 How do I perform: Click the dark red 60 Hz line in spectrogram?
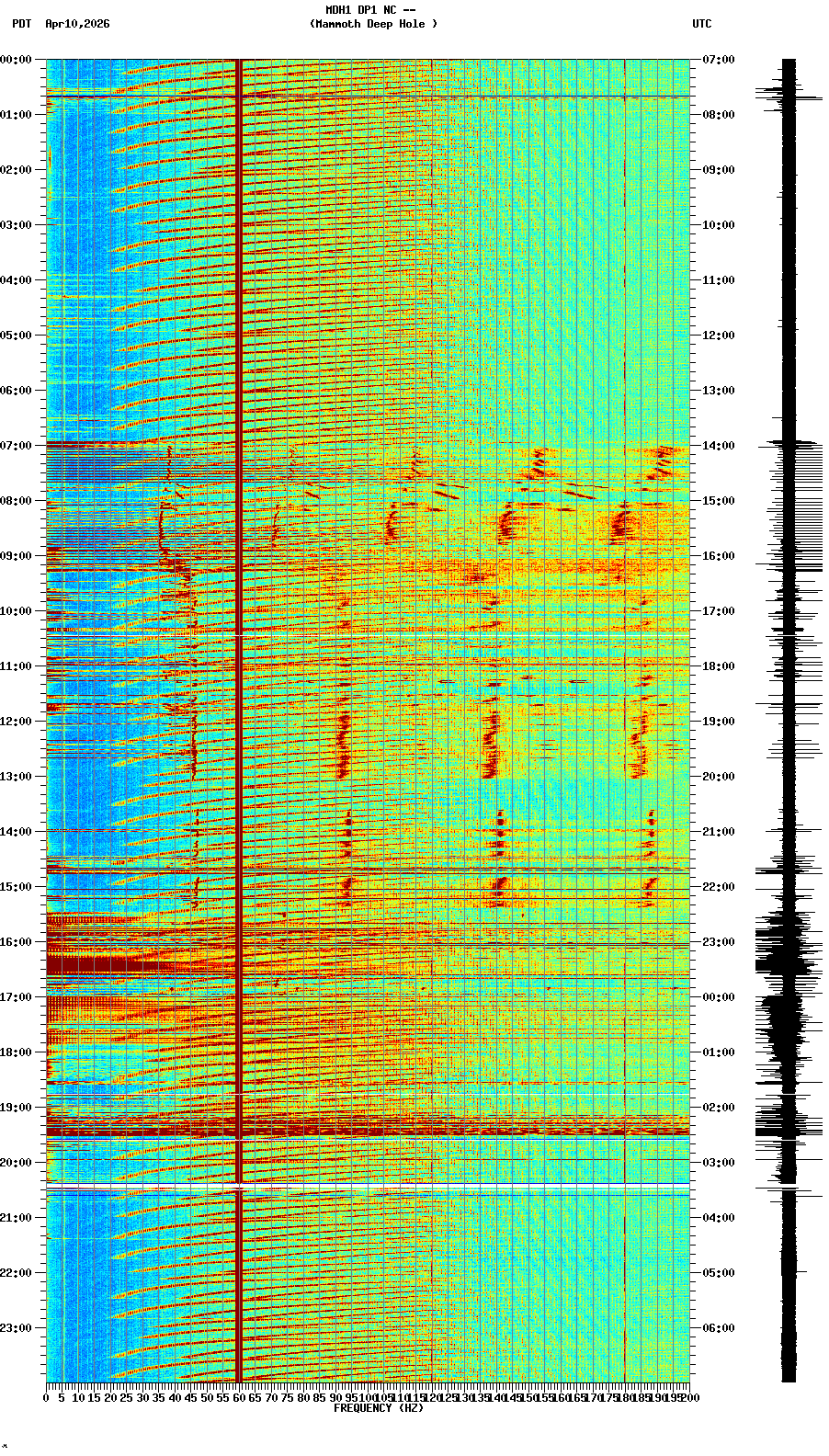click(x=239, y=721)
